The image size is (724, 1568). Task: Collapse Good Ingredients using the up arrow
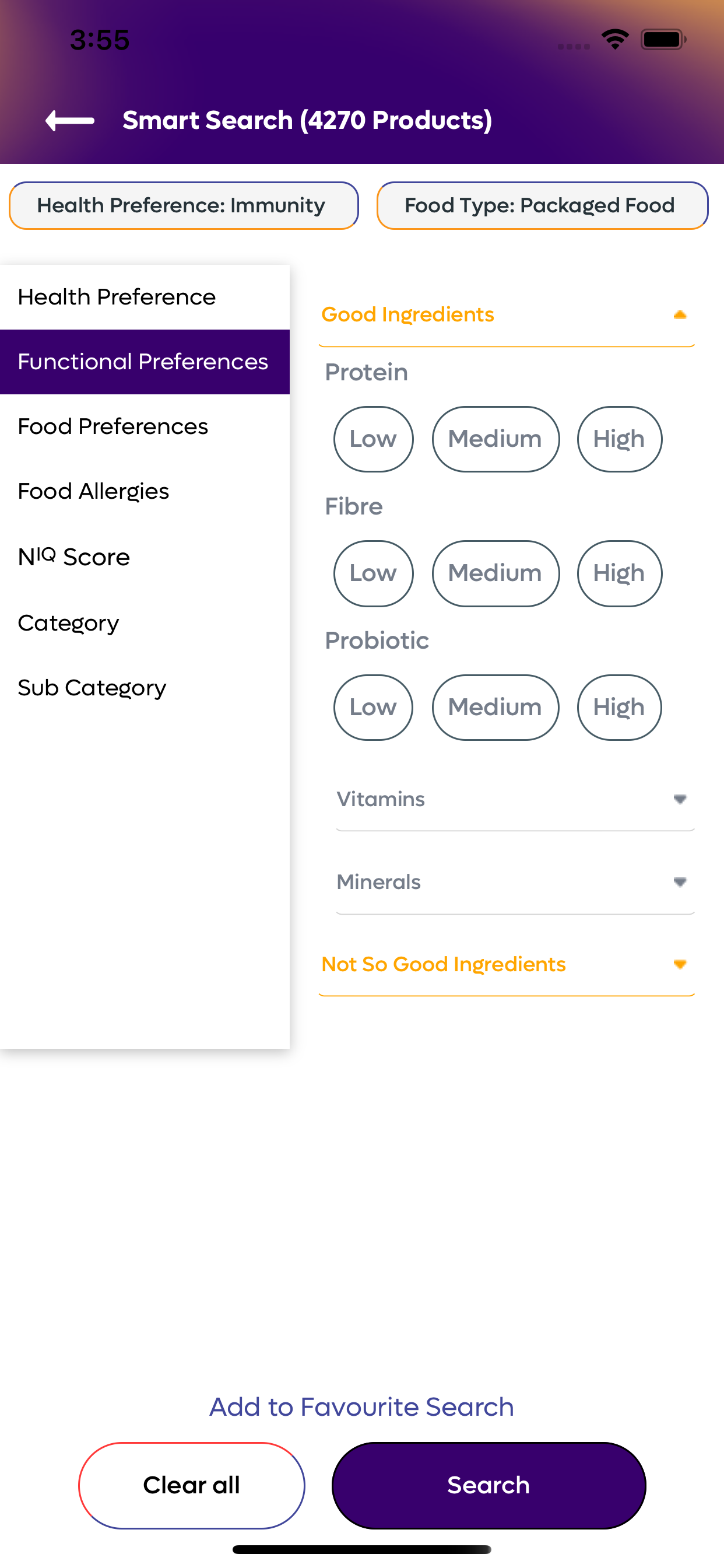(x=680, y=314)
